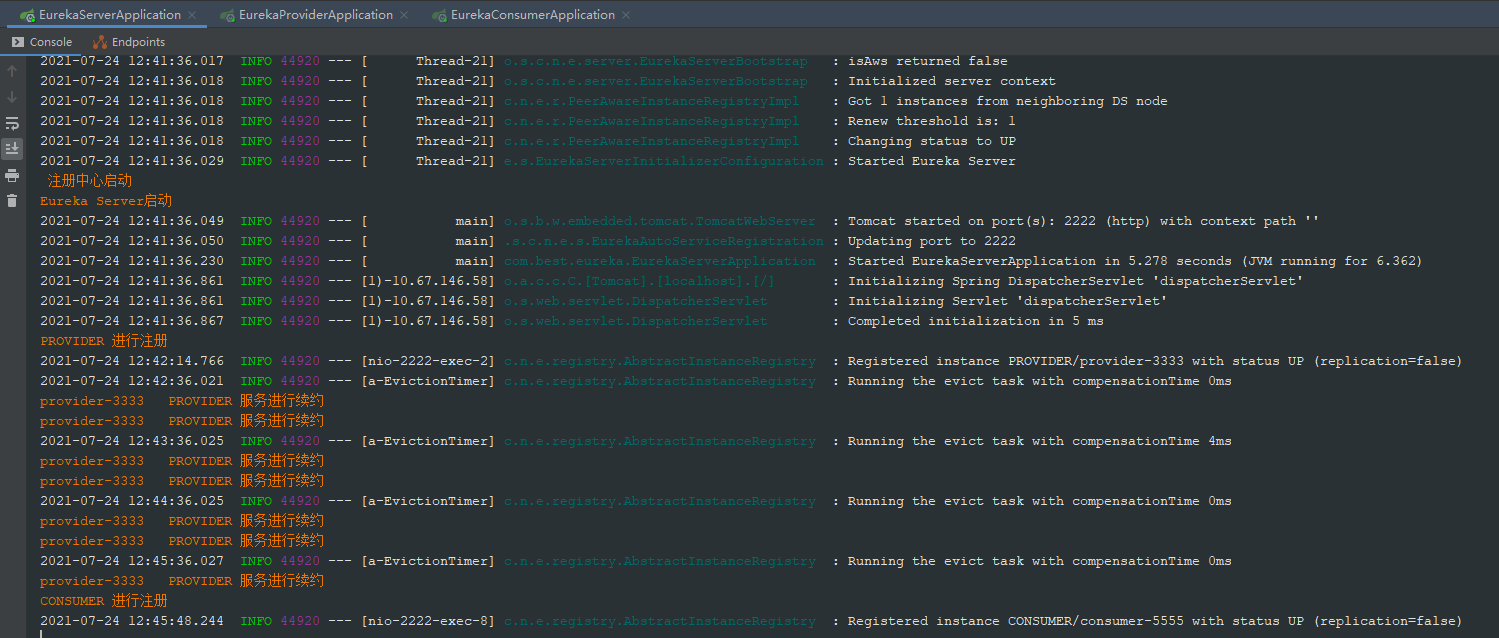Viewport: 1499px width, 638px height.
Task: Click the Spring icon on EurekaConsumerApplication tab
Action: pos(440,15)
